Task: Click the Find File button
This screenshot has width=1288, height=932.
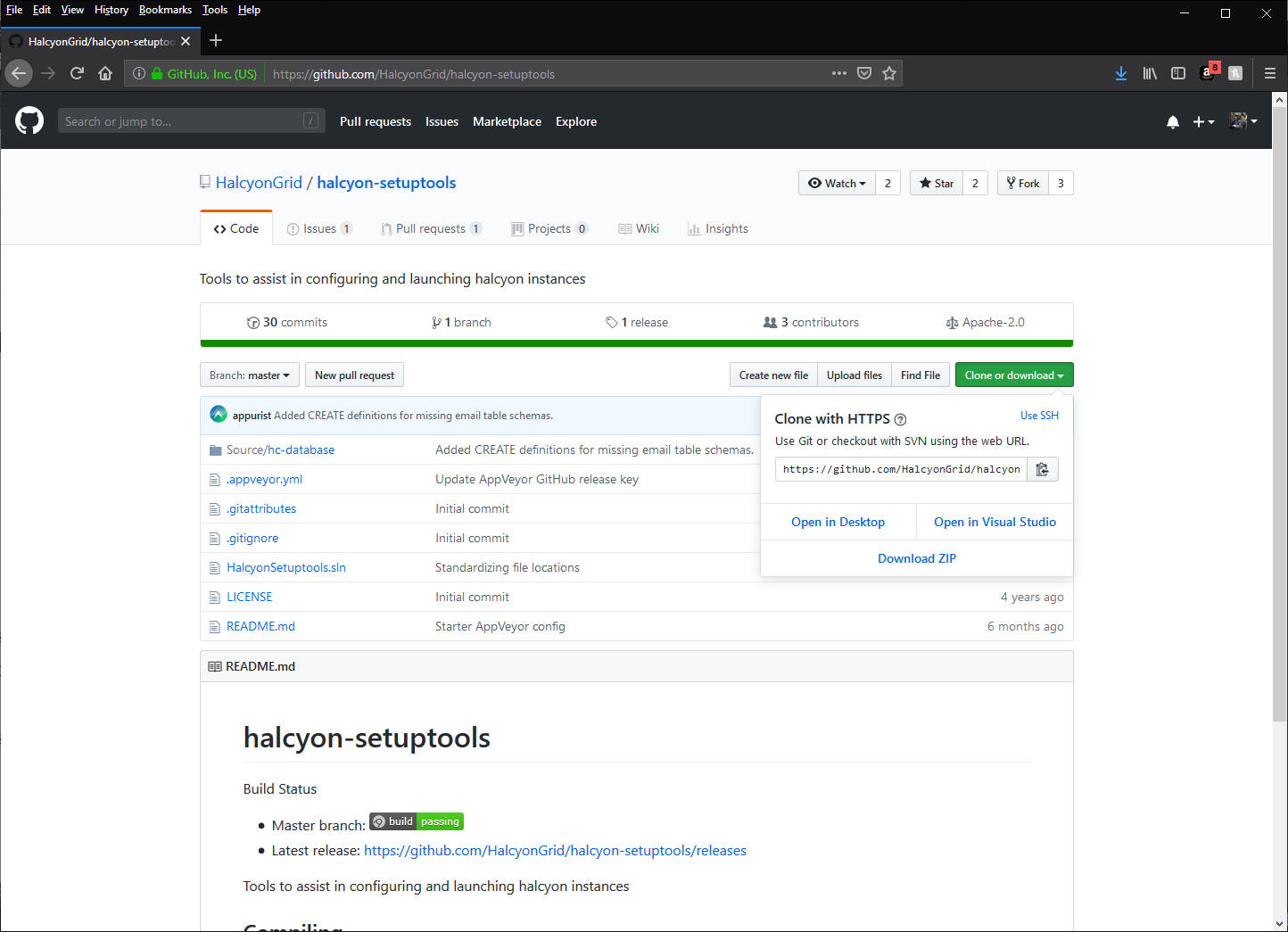Action: pyautogui.click(x=921, y=375)
